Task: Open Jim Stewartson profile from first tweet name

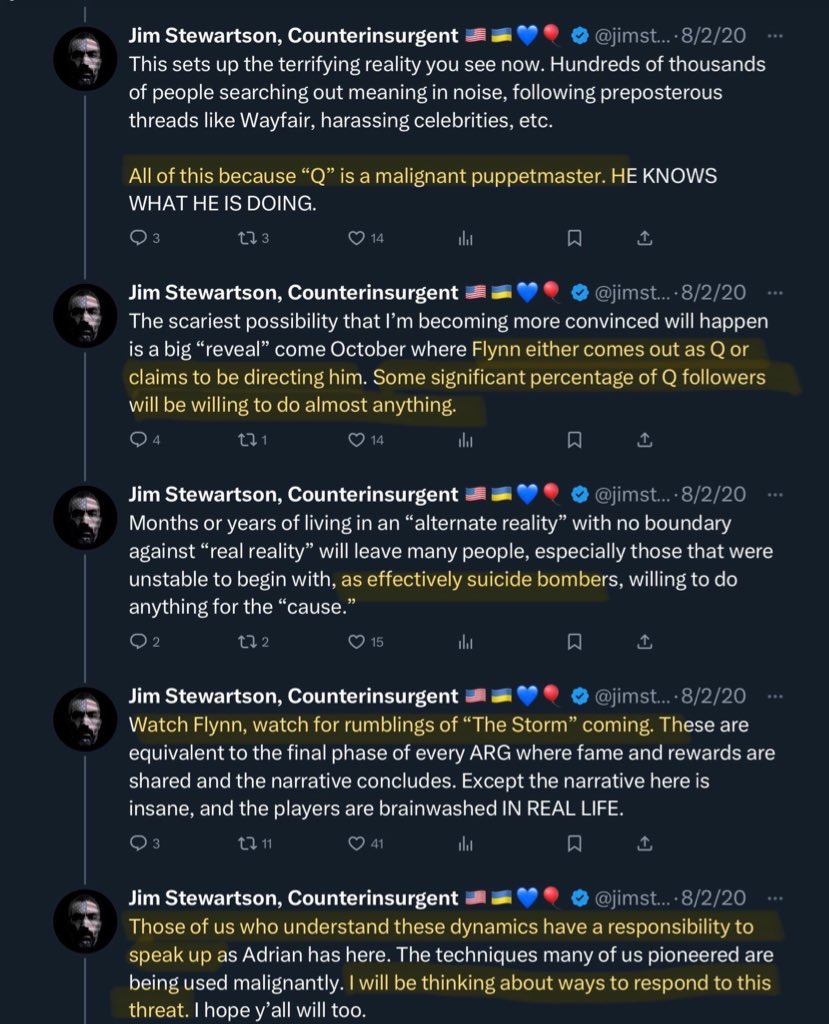Action: [x=293, y=35]
